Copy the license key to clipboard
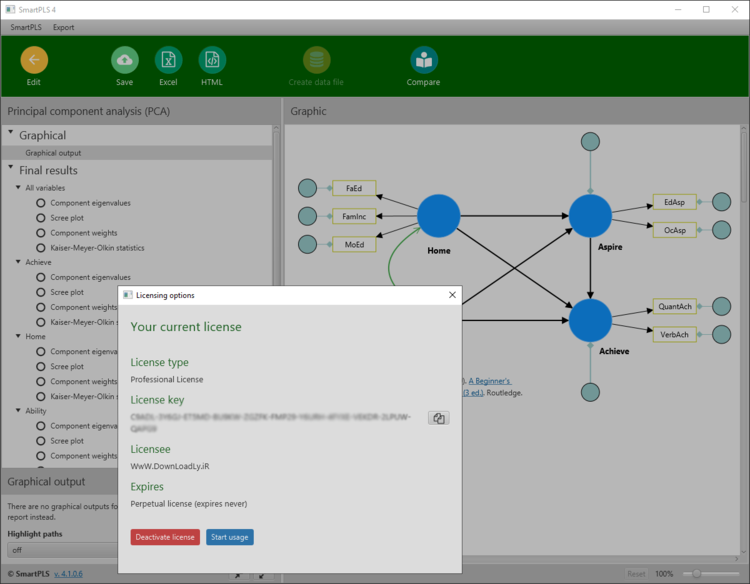The height and width of the screenshot is (584, 750). point(438,418)
